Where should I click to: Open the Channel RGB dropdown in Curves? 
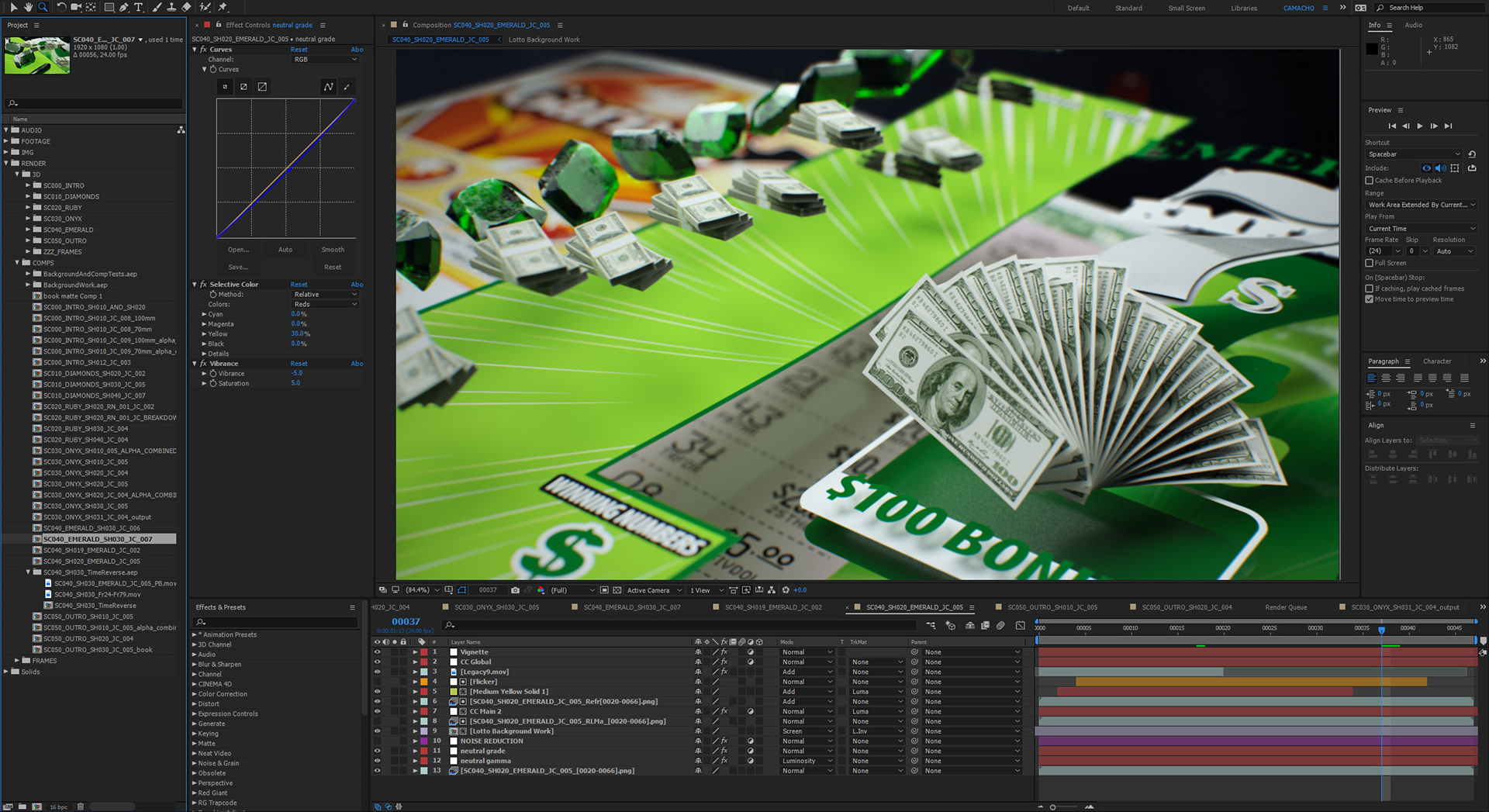[326, 60]
